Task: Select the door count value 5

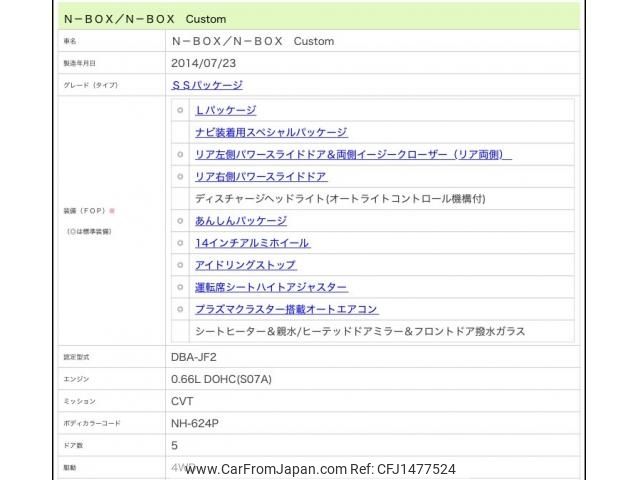Action: click(x=174, y=445)
